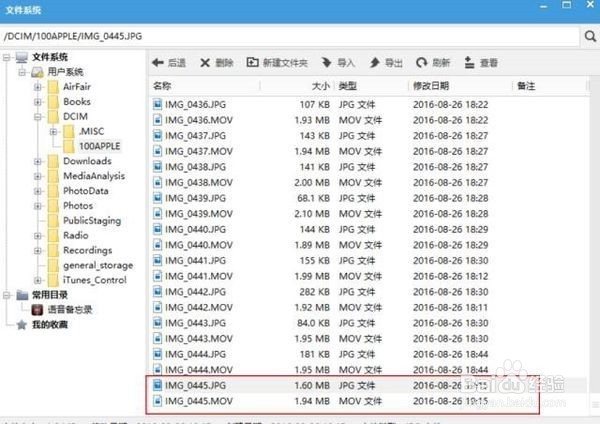Select file IMG_0443.MOV
Viewport: 600px width, 424px height.
[x=199, y=339]
